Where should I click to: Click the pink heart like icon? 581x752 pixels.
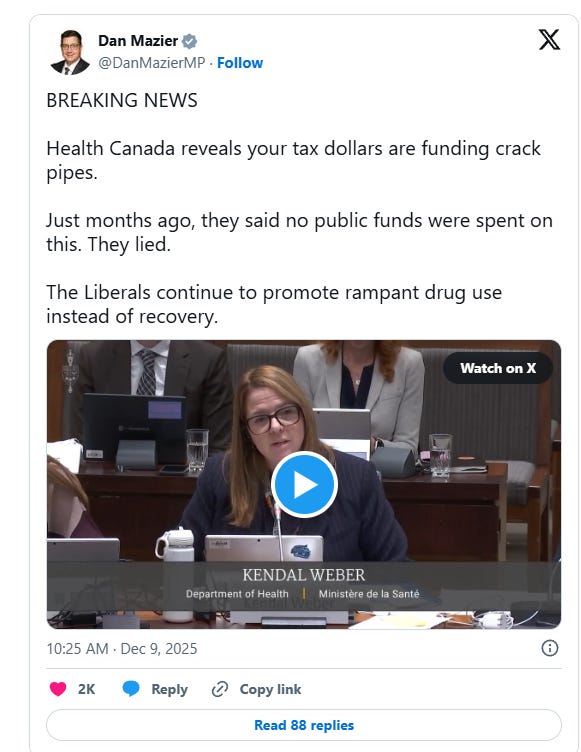click(58, 689)
